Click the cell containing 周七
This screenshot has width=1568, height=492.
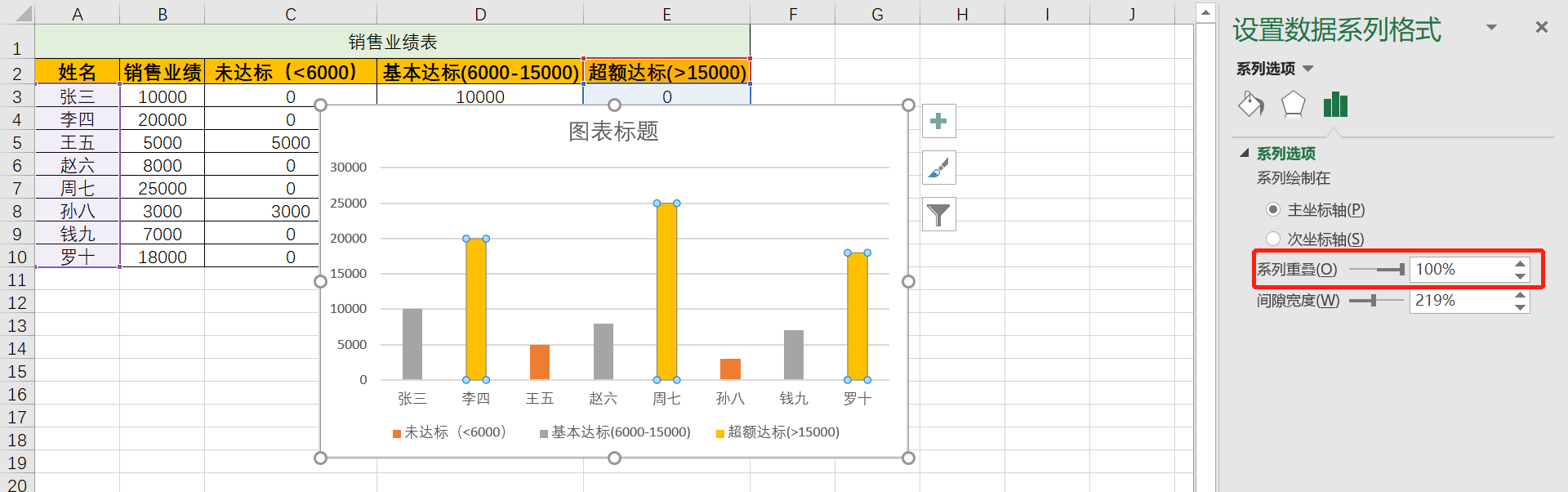click(x=78, y=188)
